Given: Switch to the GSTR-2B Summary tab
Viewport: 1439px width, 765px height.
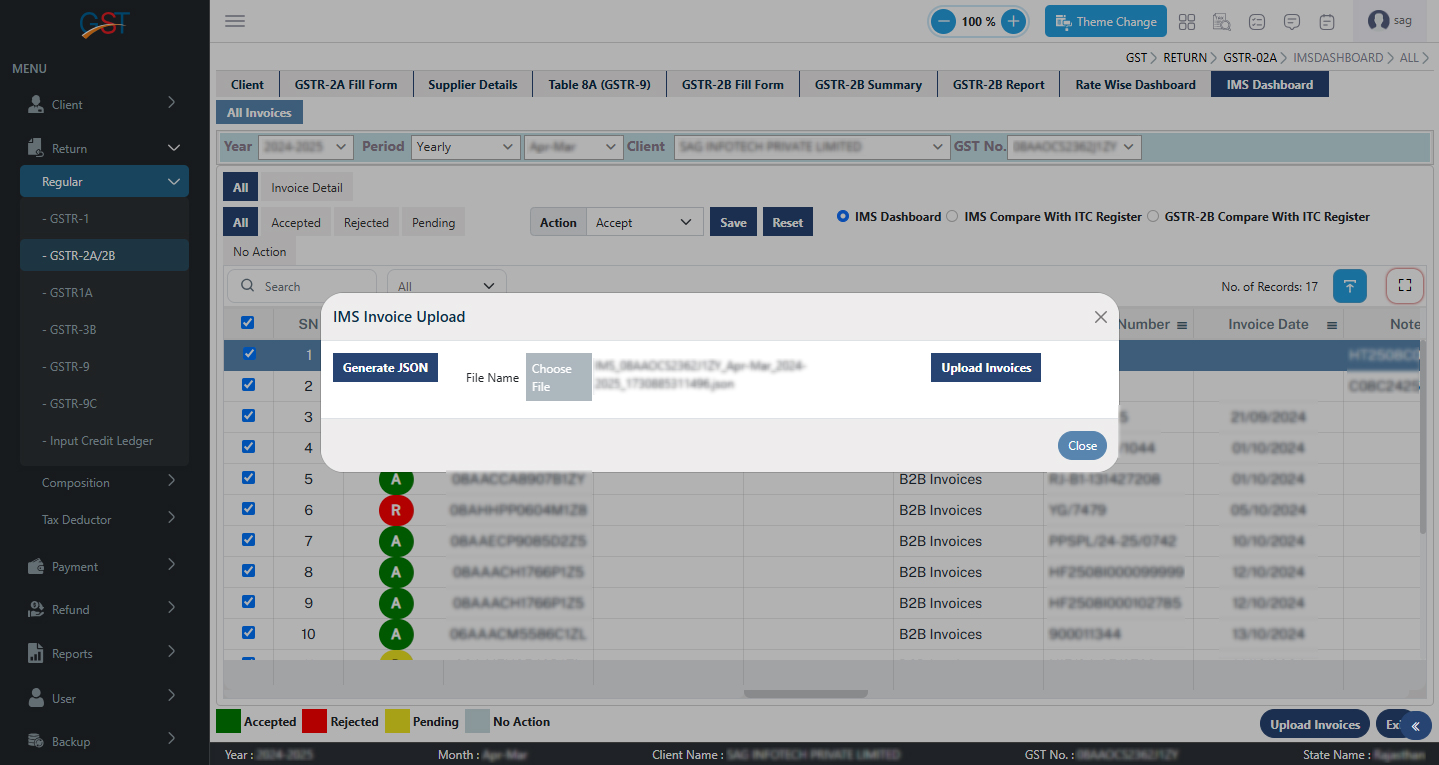Looking at the screenshot, I should 867,85.
